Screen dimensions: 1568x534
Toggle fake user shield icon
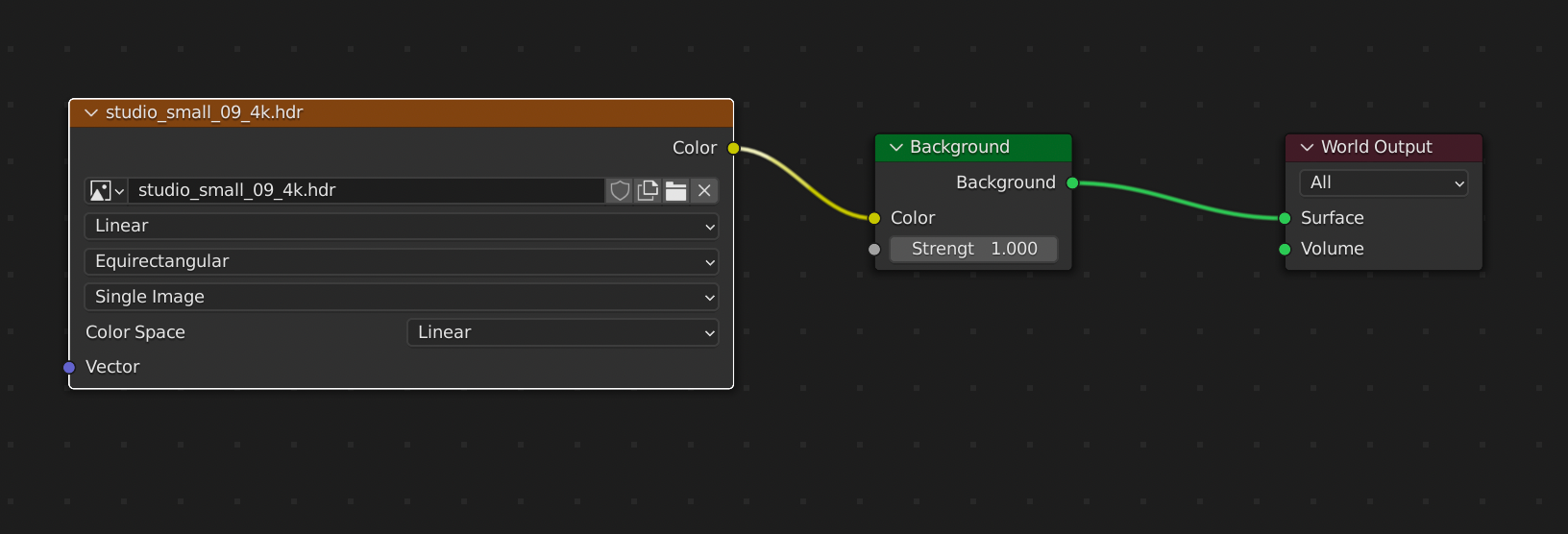point(620,190)
